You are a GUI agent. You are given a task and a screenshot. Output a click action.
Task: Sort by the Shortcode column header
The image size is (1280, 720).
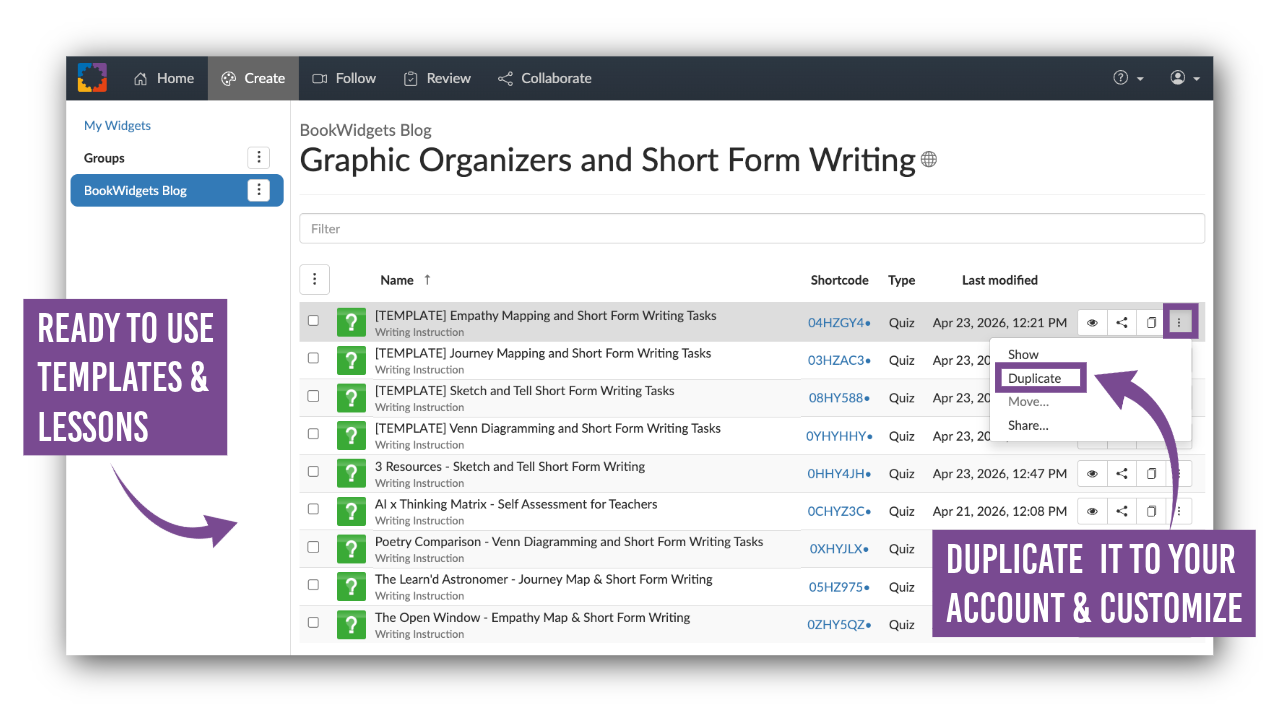pyautogui.click(x=839, y=280)
